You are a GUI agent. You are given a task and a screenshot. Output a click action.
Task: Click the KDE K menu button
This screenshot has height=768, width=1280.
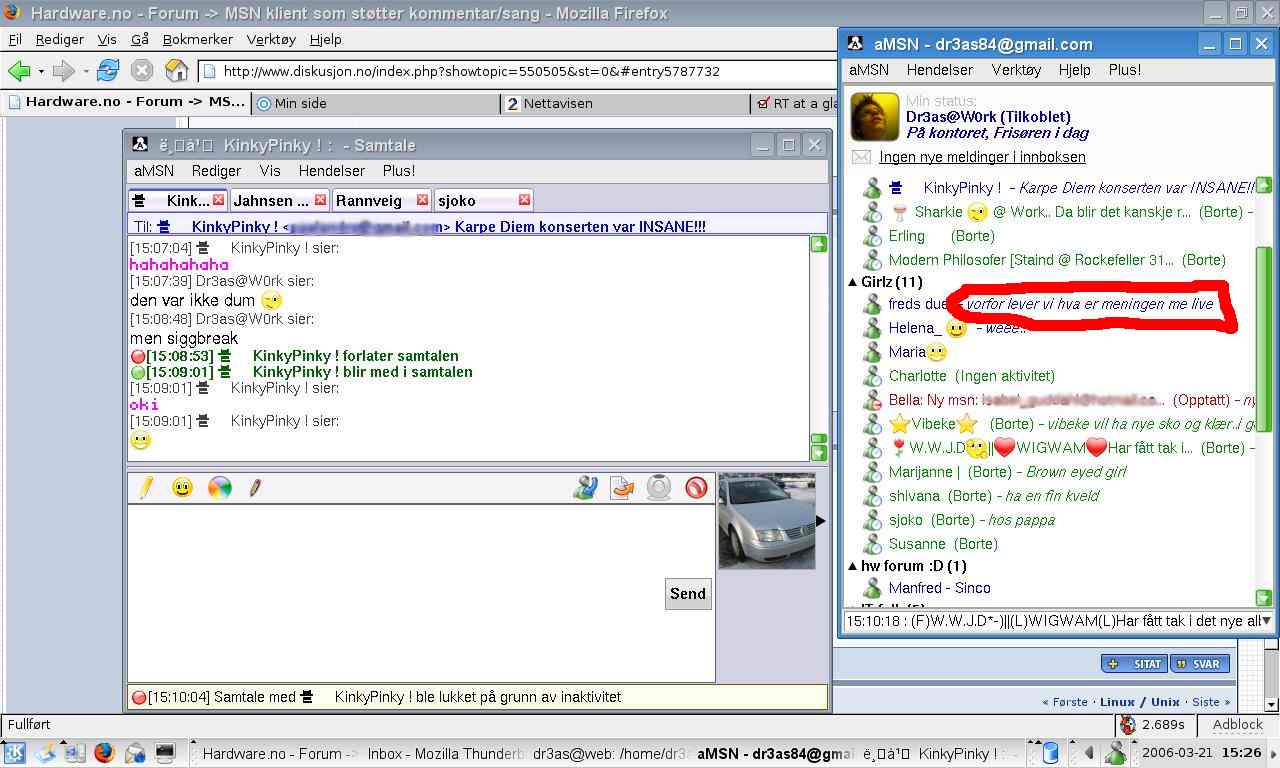(14, 753)
